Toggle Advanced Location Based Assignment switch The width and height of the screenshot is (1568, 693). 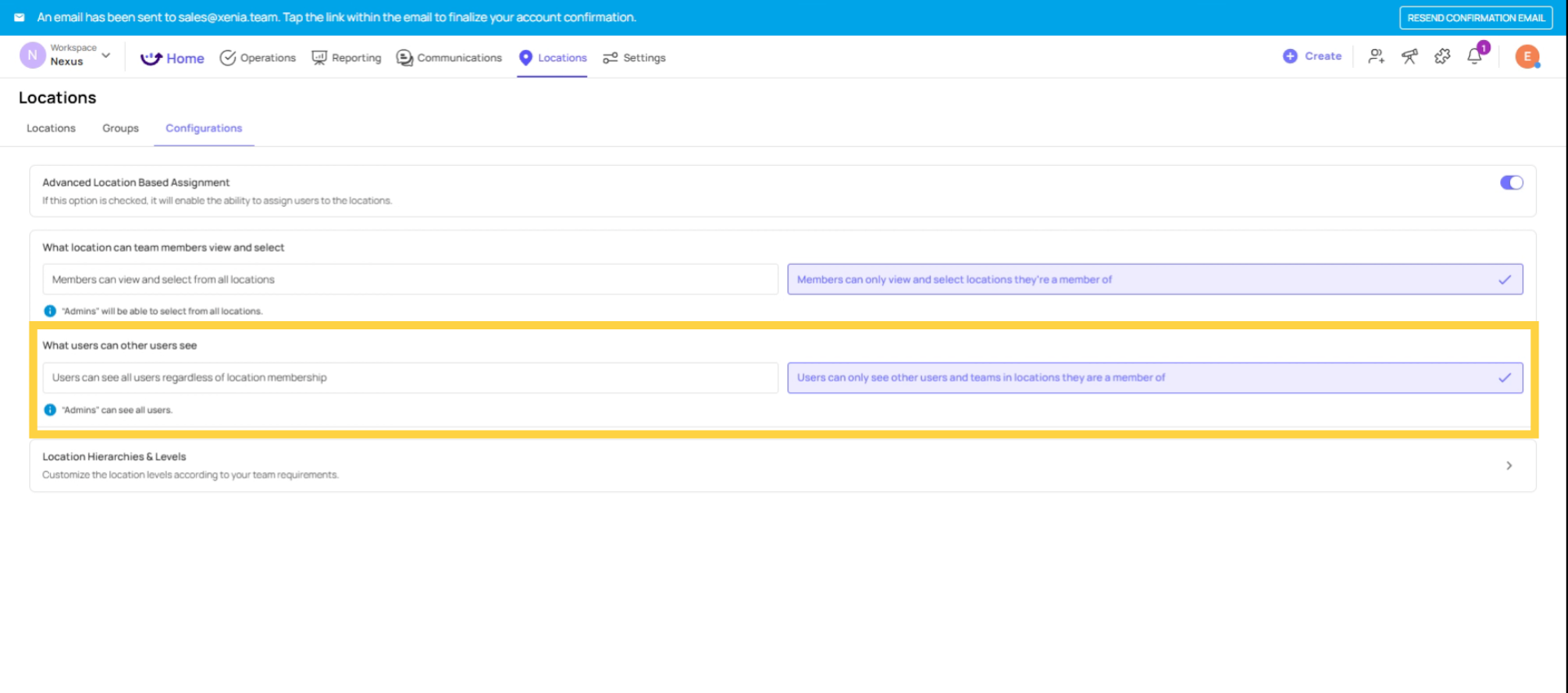click(1512, 183)
